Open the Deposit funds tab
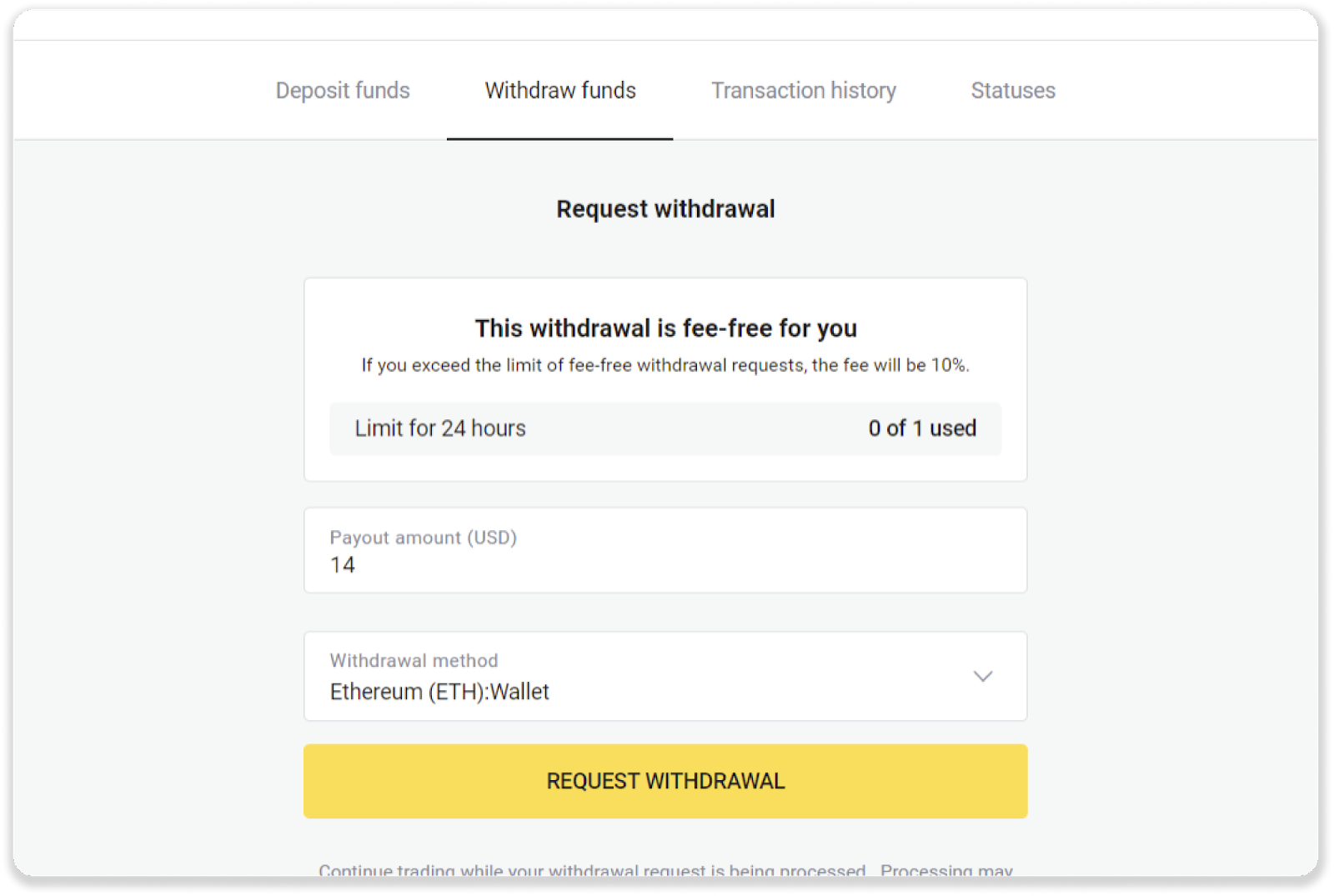This screenshot has height=896, width=1334. 343,90
